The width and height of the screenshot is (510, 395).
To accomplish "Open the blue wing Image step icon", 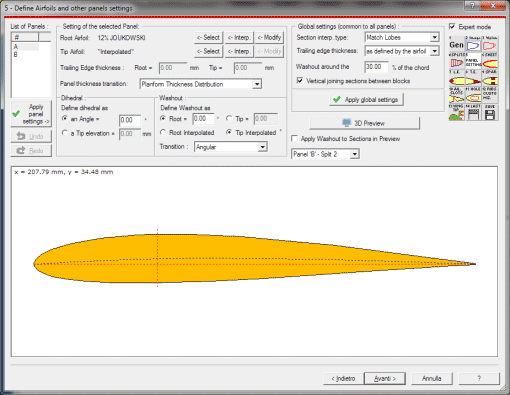I will (473, 44).
